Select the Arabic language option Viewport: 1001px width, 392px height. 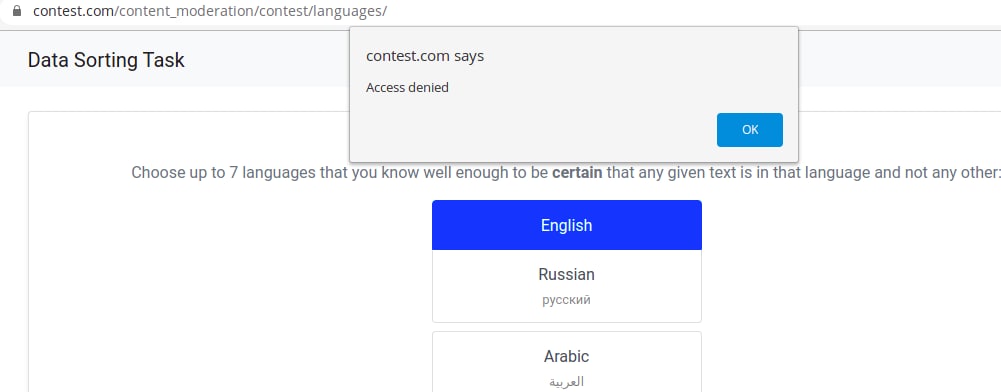click(x=567, y=362)
